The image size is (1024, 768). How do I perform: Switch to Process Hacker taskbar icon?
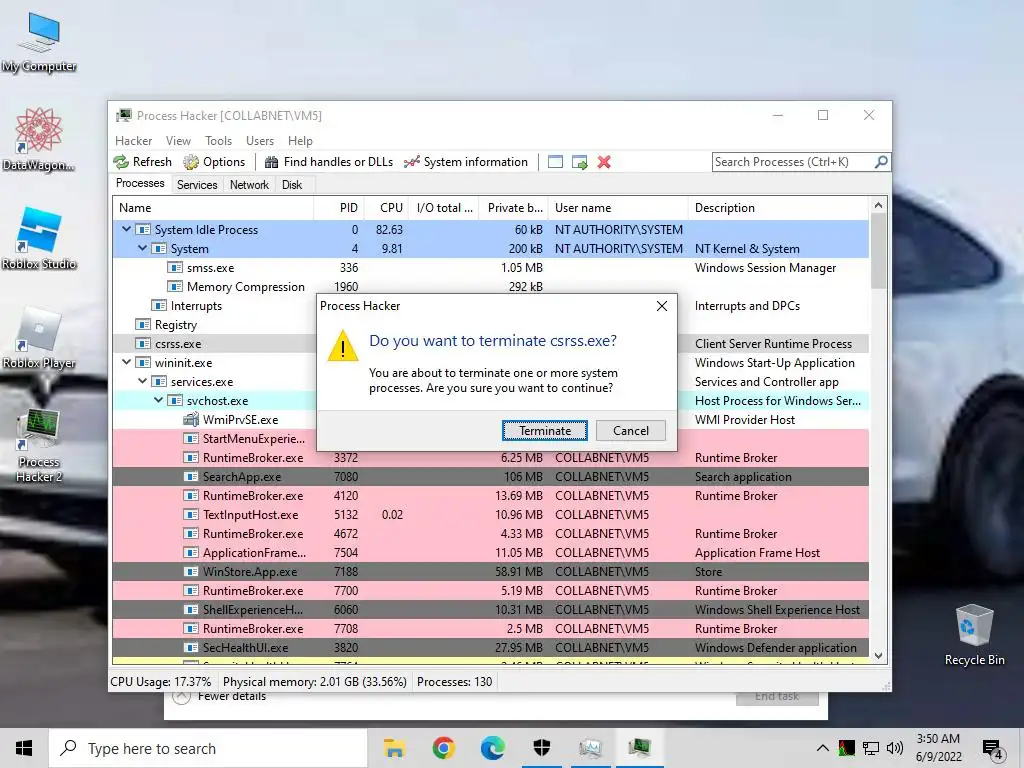[639, 748]
